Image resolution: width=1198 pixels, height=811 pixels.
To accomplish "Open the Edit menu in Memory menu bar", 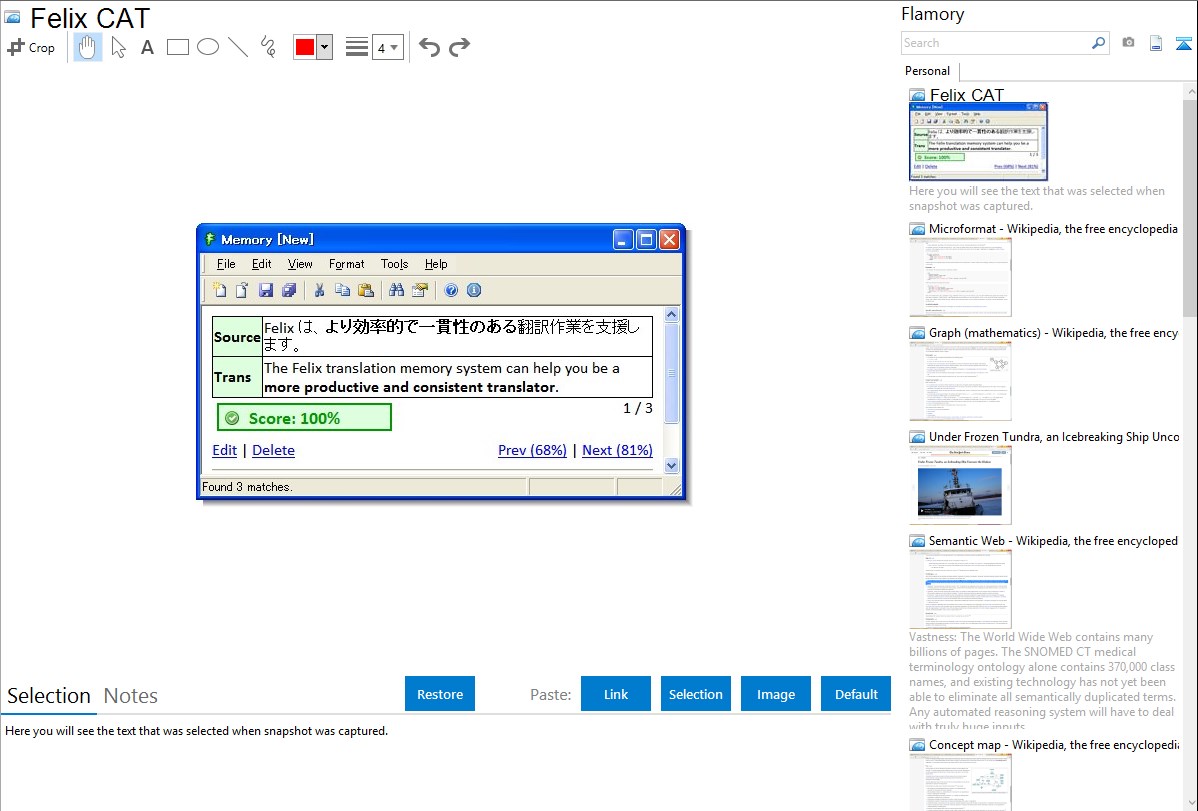I will coord(261,264).
